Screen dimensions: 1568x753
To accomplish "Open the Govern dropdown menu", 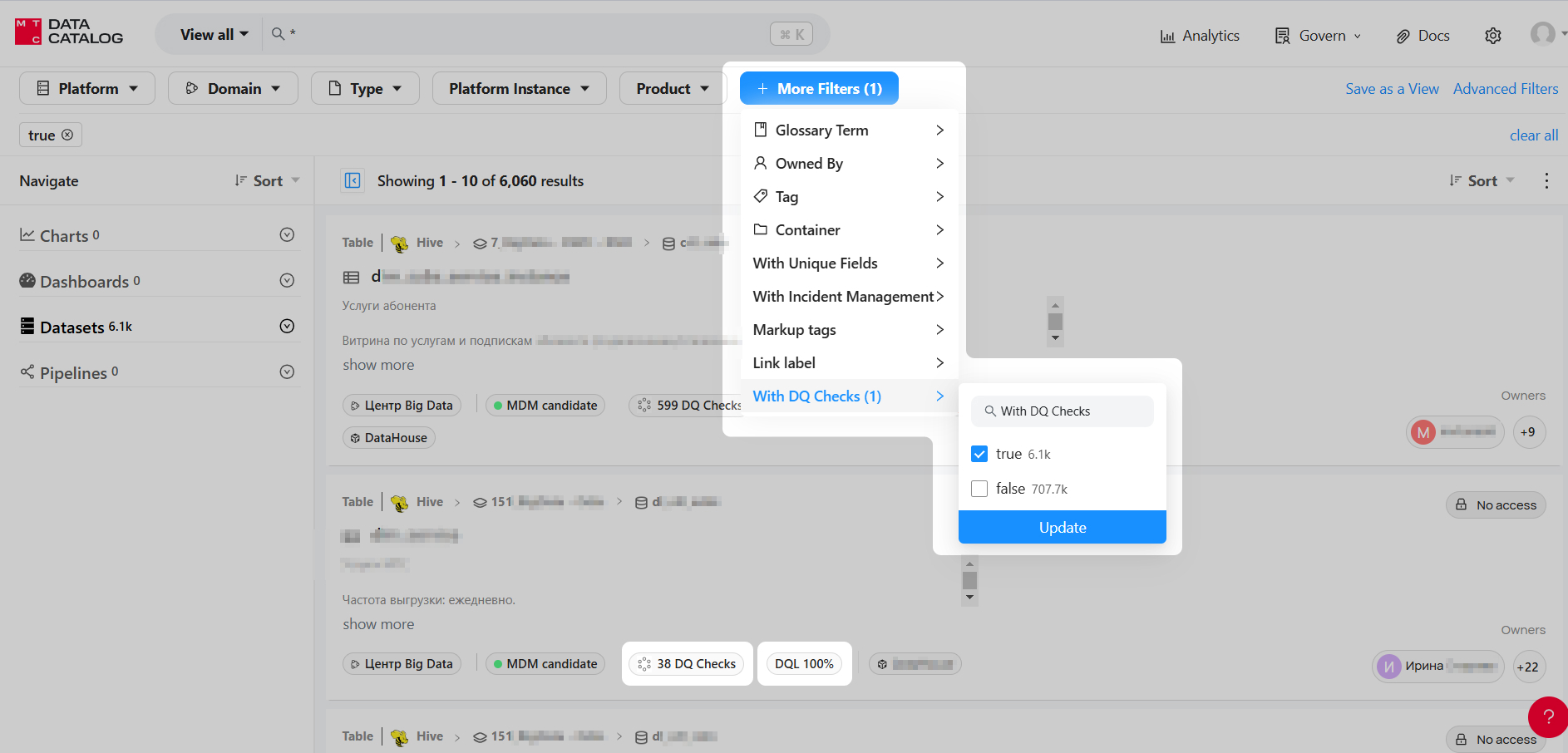I will [1318, 36].
